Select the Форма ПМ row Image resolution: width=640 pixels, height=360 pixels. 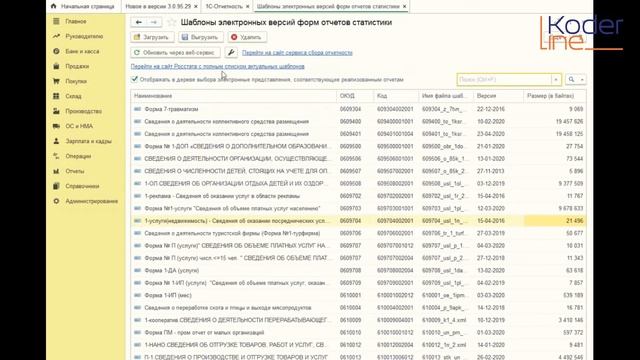pyautogui.click(x=358, y=333)
